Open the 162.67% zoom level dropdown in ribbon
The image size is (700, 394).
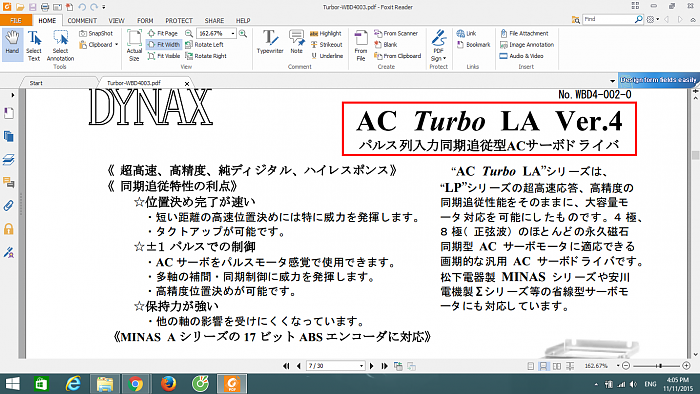tap(233, 33)
